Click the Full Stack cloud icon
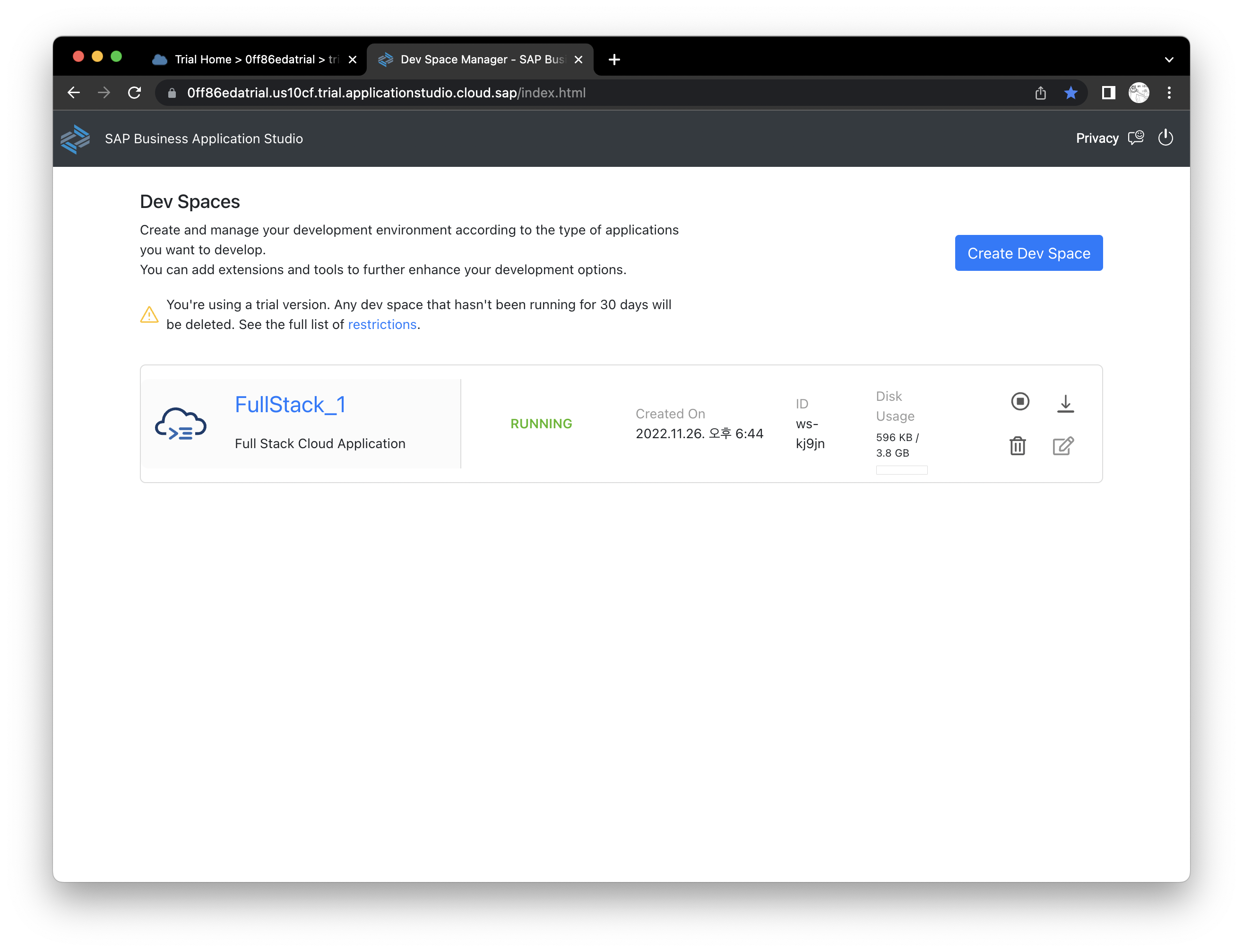The image size is (1243, 952). tap(181, 424)
